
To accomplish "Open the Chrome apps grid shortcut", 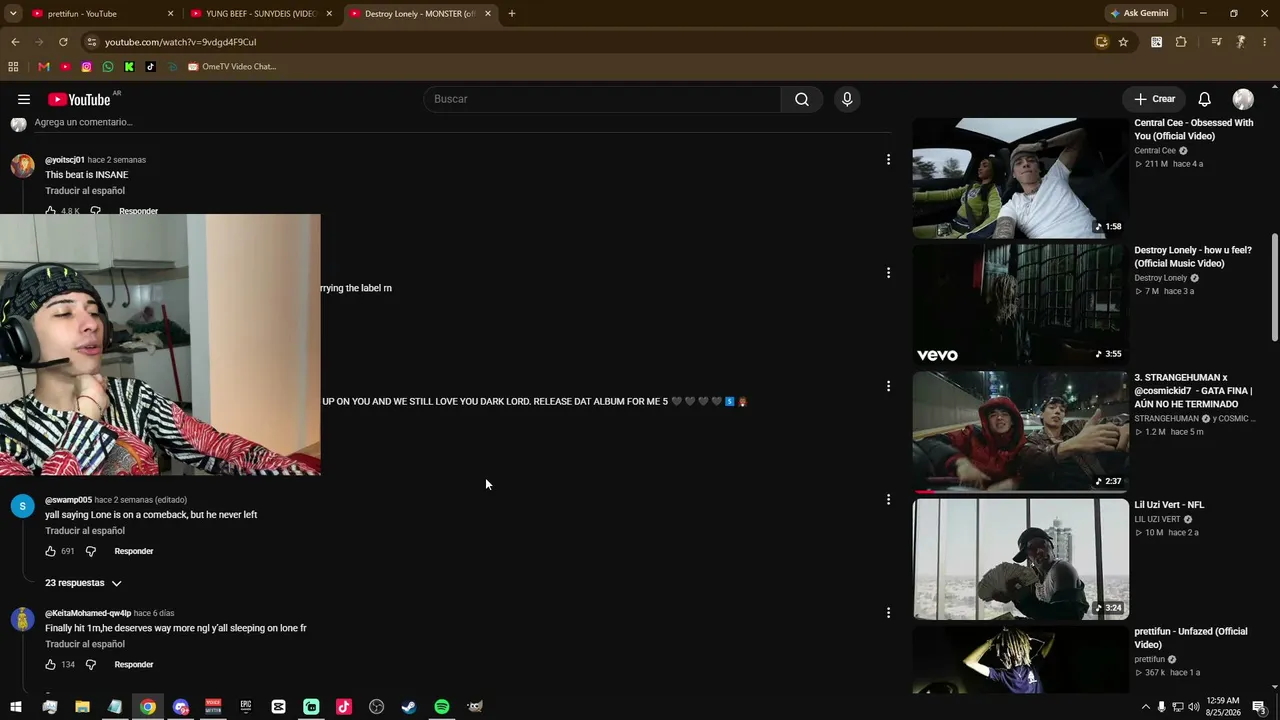I will 13,67.
